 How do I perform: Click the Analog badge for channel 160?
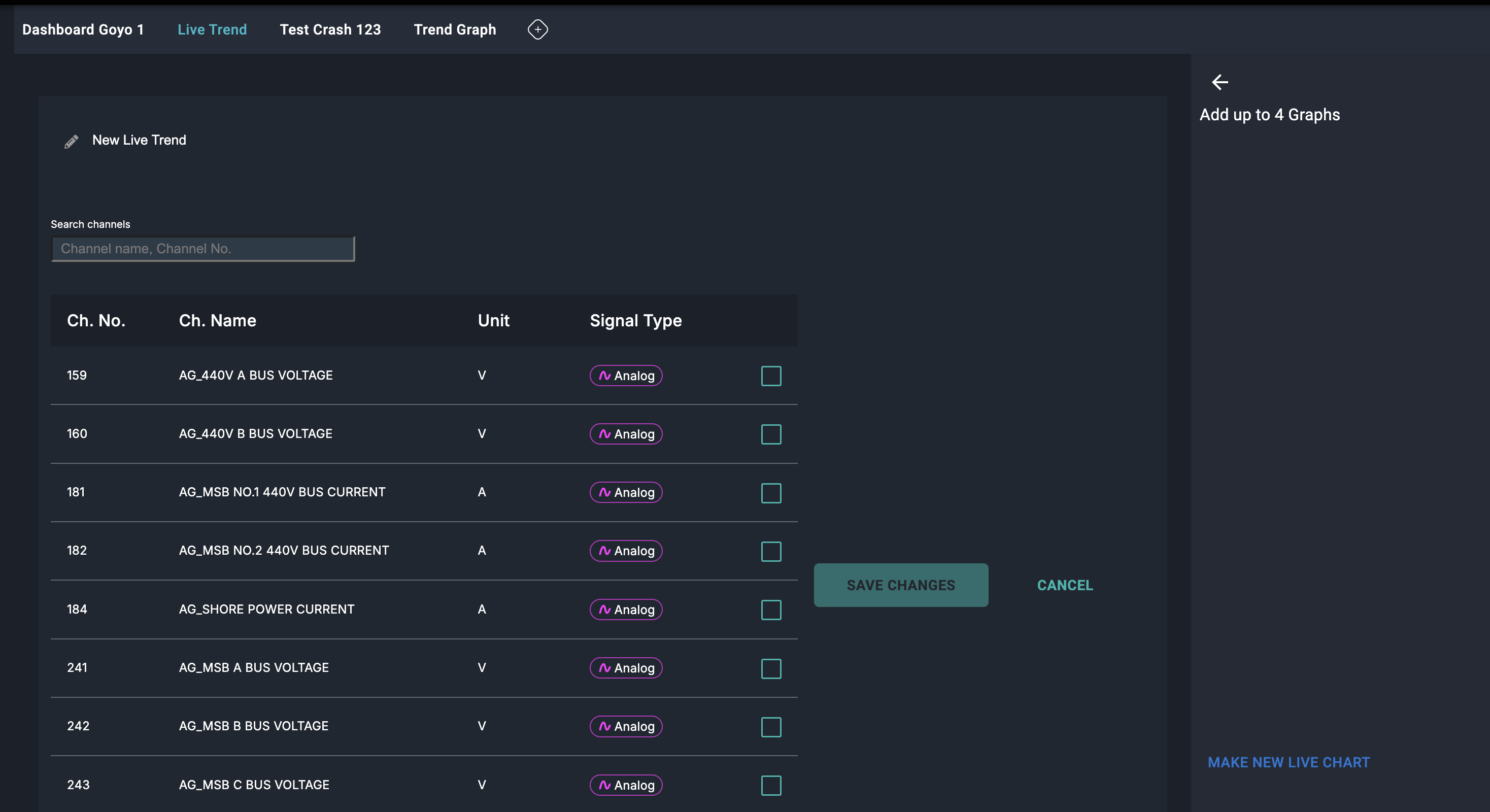[x=626, y=434]
